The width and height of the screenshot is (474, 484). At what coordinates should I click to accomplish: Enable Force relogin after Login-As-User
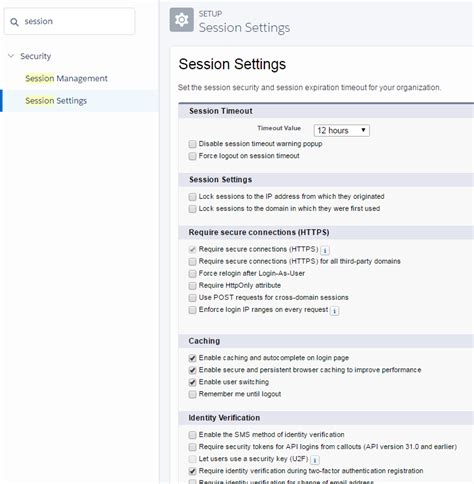pyautogui.click(x=192, y=274)
